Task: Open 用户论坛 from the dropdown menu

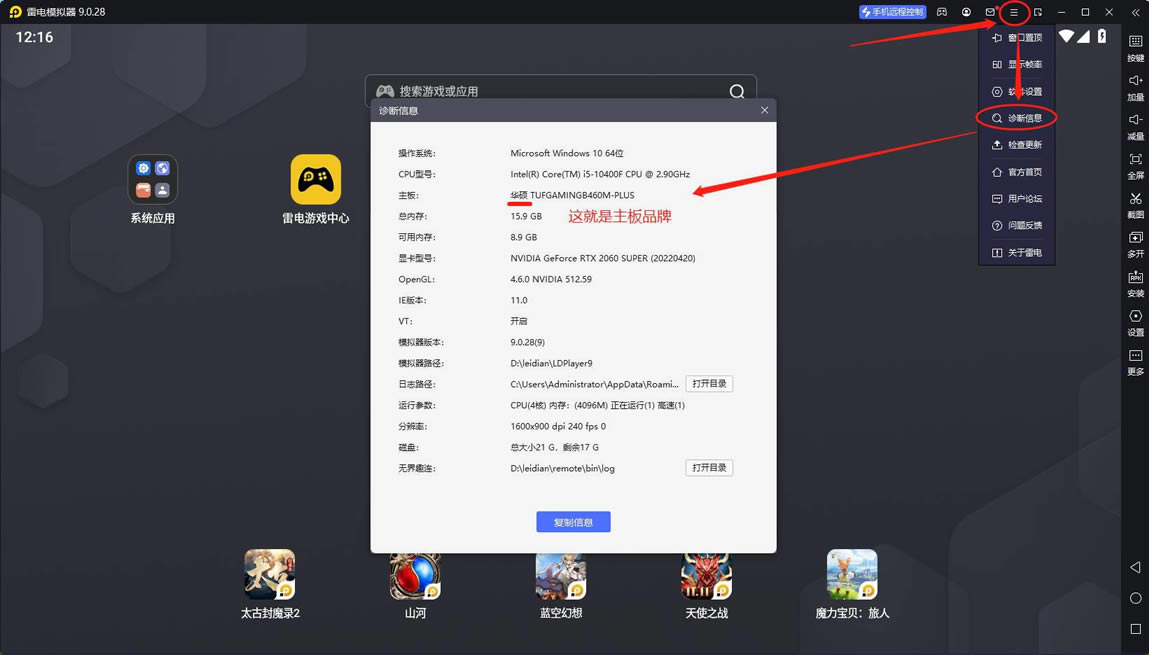Action: tap(1017, 199)
